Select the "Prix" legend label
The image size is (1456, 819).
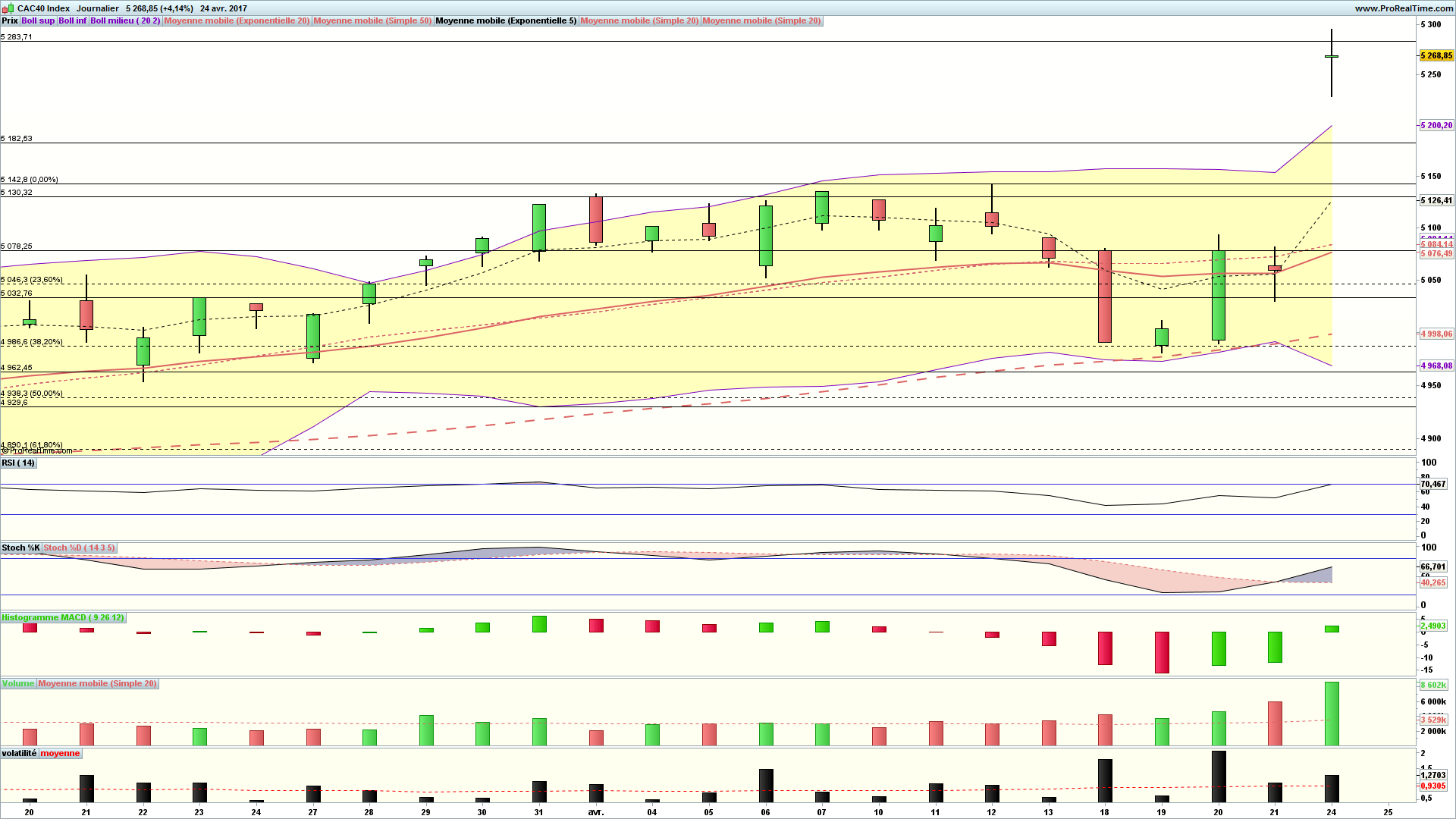(9, 20)
